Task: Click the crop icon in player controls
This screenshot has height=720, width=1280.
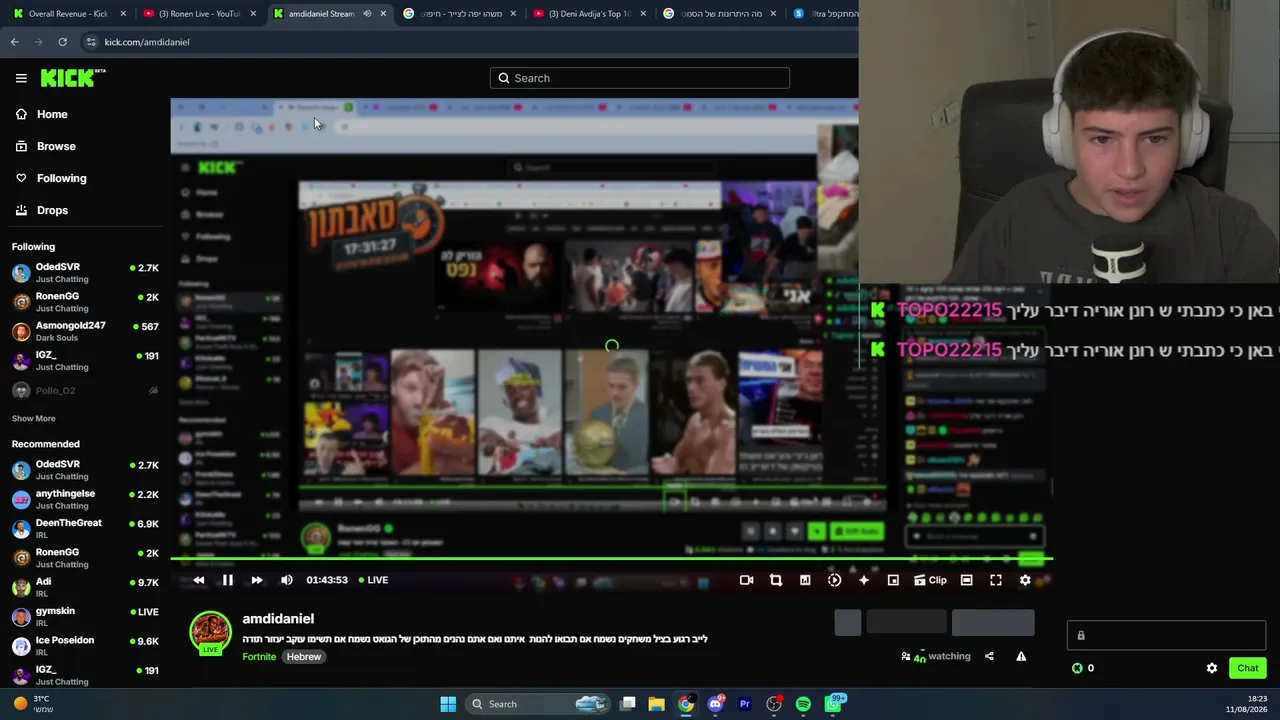Action: 776,580
